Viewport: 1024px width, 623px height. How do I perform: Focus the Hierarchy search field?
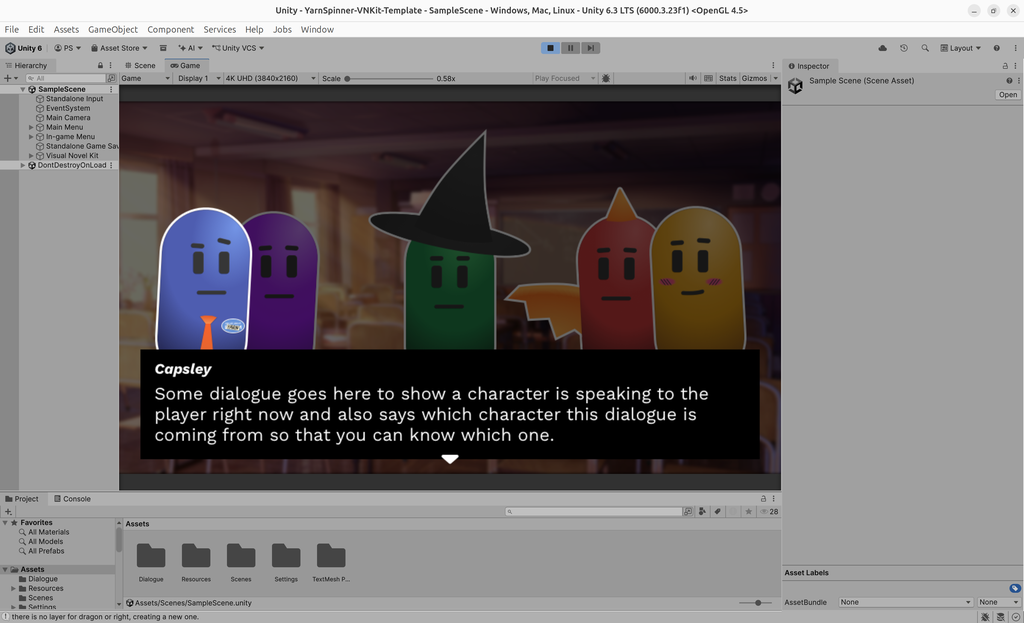point(65,78)
